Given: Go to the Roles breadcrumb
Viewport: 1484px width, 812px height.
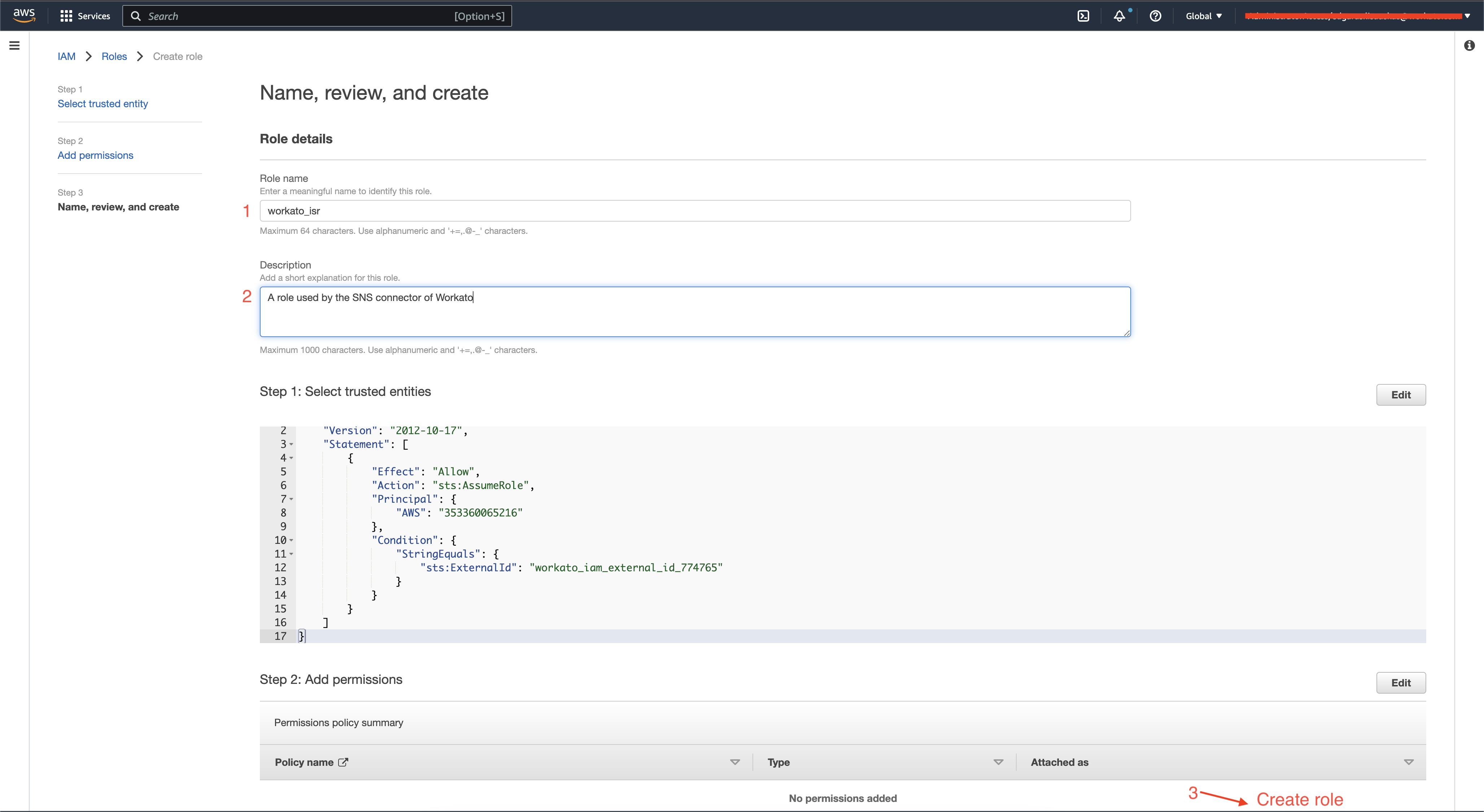Looking at the screenshot, I should (x=114, y=56).
